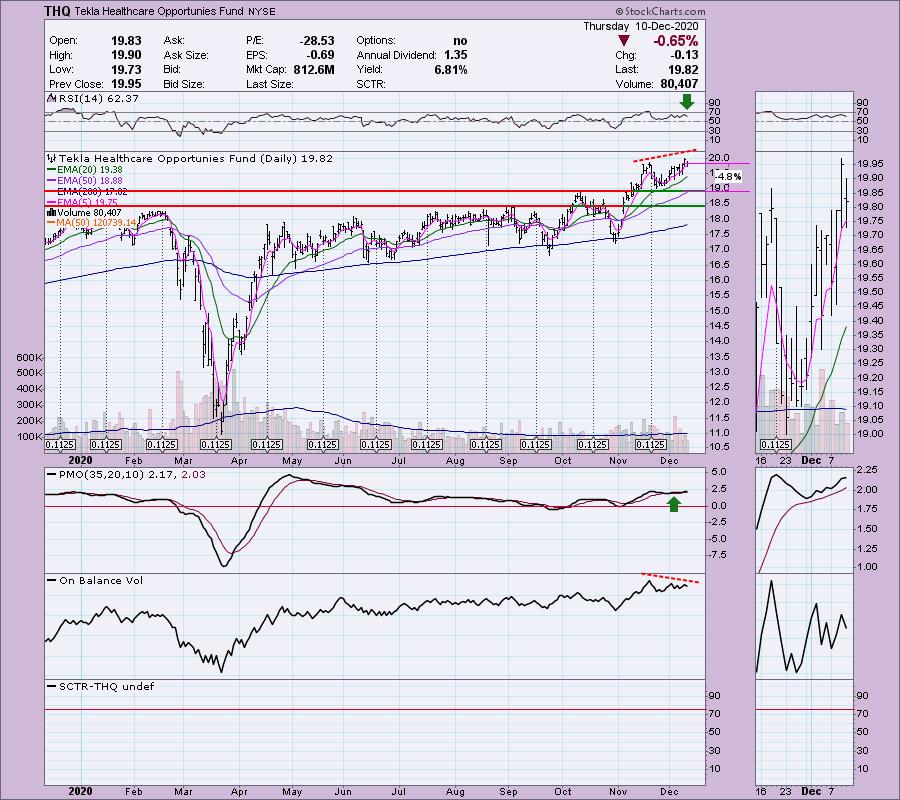Select the Yield value 6.81%
Viewport: 900px width, 800px height.
tap(451, 69)
